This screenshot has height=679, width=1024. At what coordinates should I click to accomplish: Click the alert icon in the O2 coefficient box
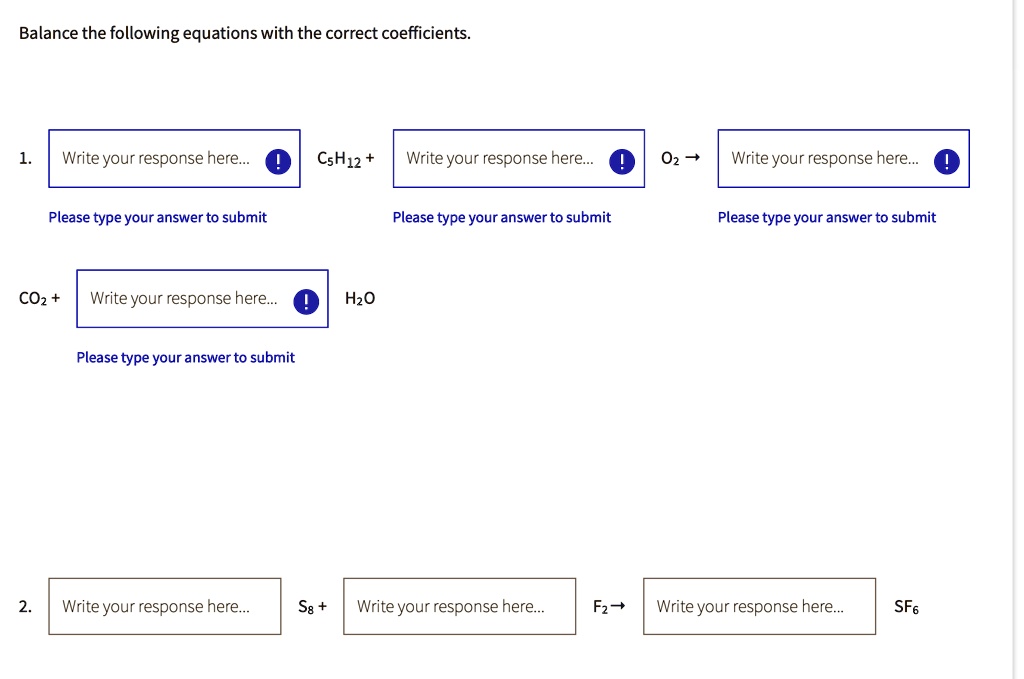pos(622,161)
